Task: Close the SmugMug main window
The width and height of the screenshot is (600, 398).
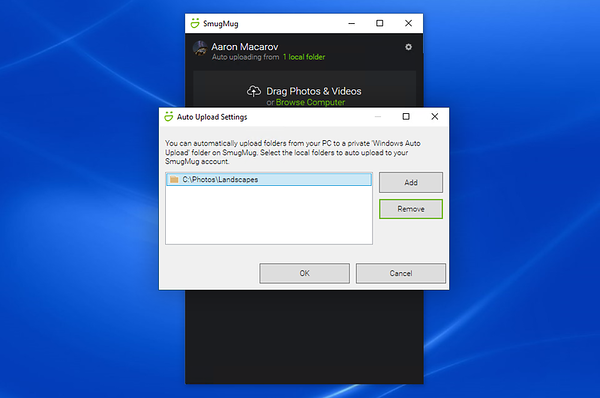Action: coord(408,23)
